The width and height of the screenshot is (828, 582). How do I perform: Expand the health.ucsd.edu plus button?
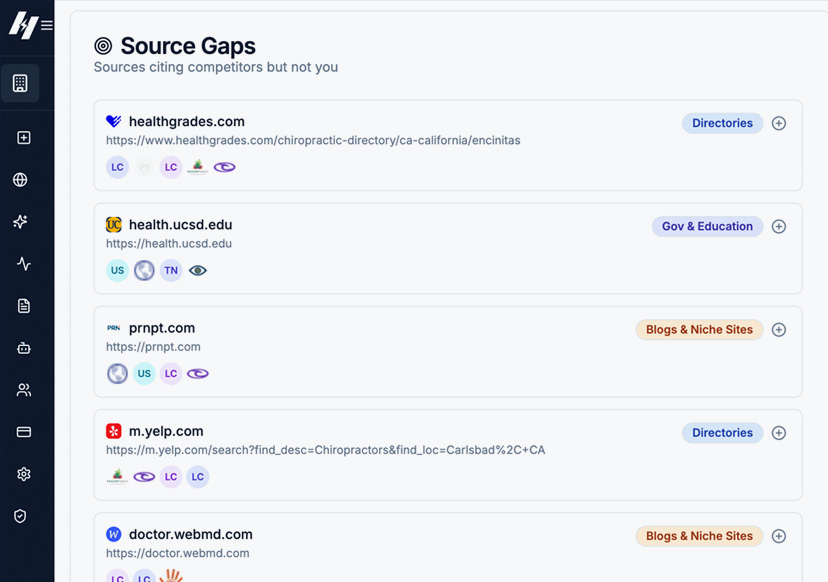[779, 226]
